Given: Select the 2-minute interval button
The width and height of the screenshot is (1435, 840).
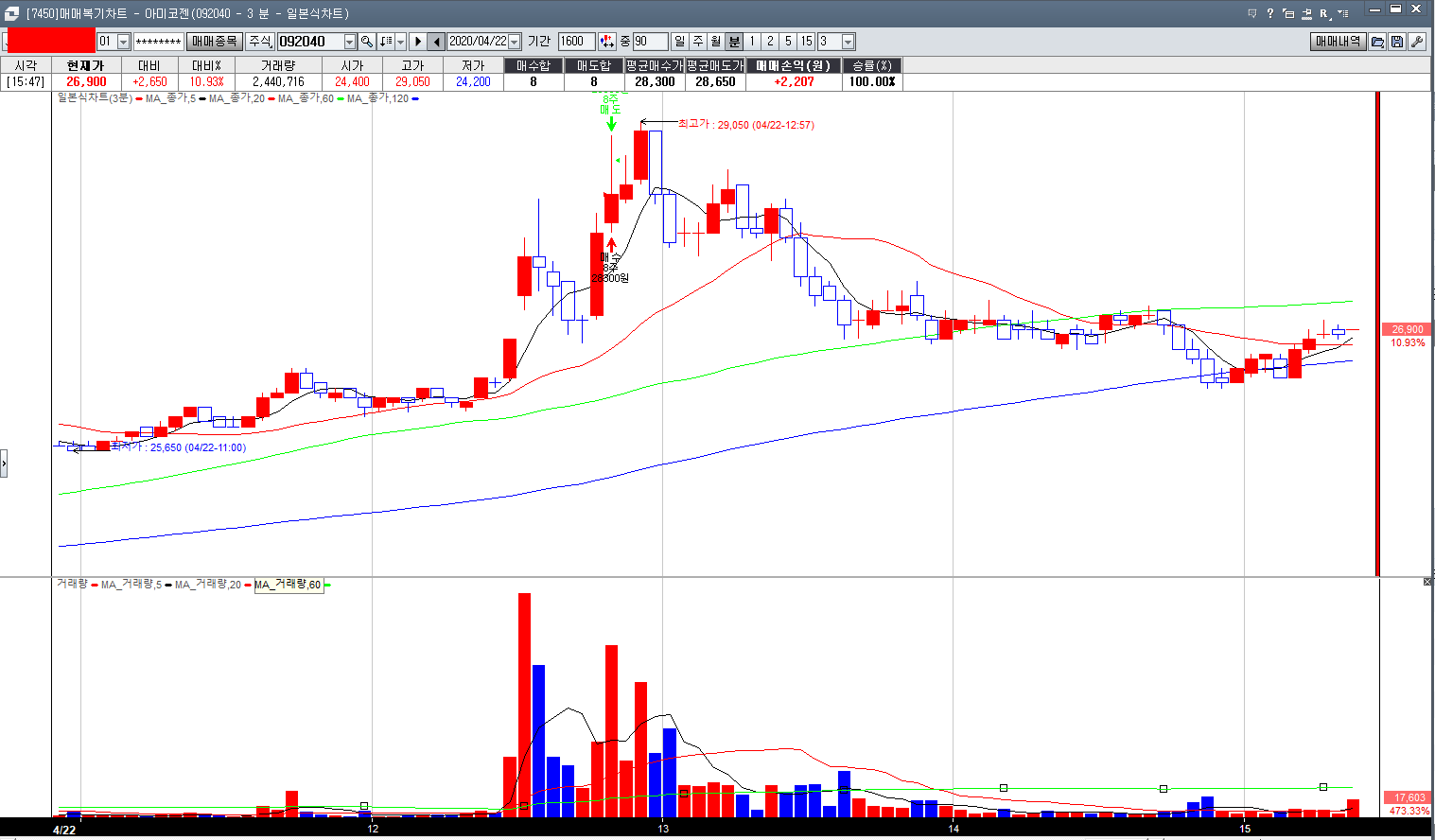Looking at the screenshot, I should tap(770, 42).
